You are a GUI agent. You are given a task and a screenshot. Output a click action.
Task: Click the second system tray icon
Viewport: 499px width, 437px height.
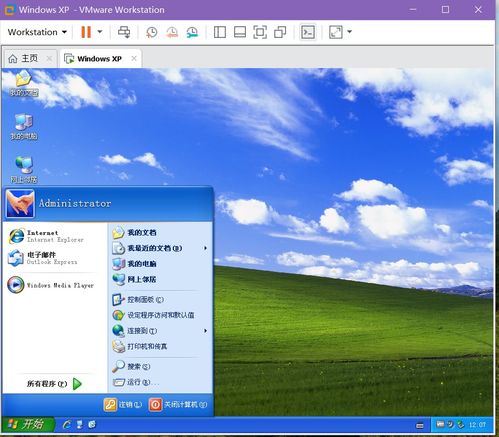click(x=451, y=424)
